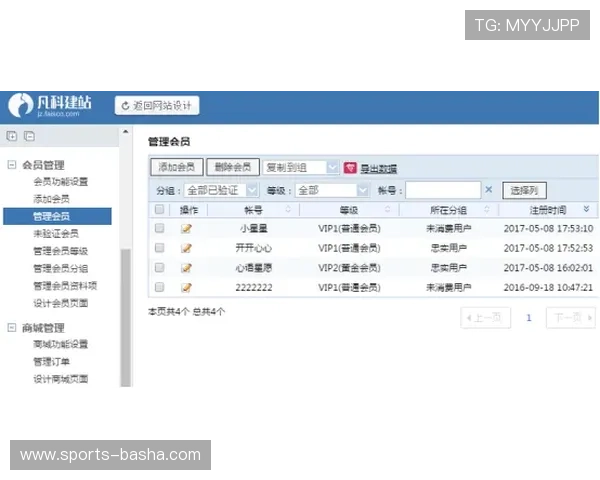600x480 pixels.
Task: Click the 操作 column header
Action: point(189,210)
